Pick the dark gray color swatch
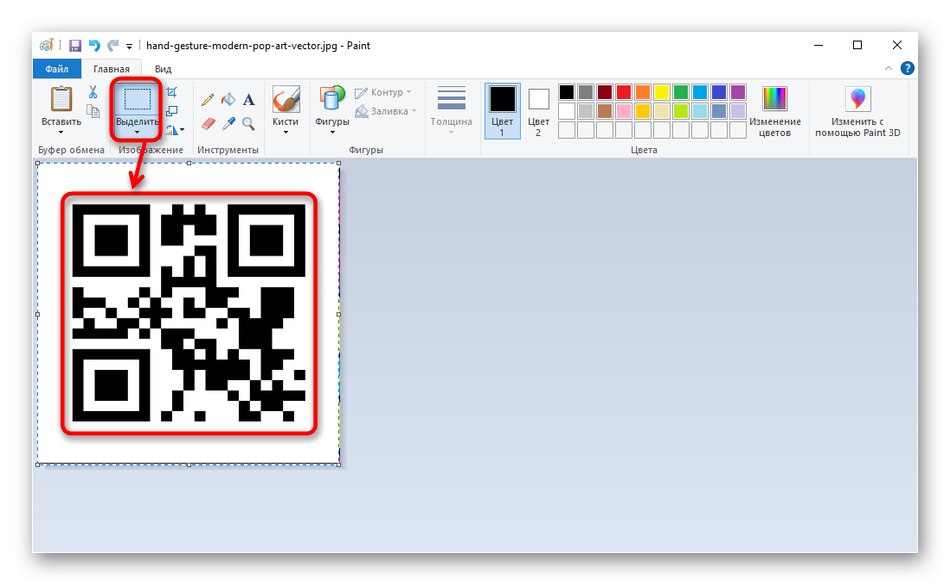 pos(585,92)
